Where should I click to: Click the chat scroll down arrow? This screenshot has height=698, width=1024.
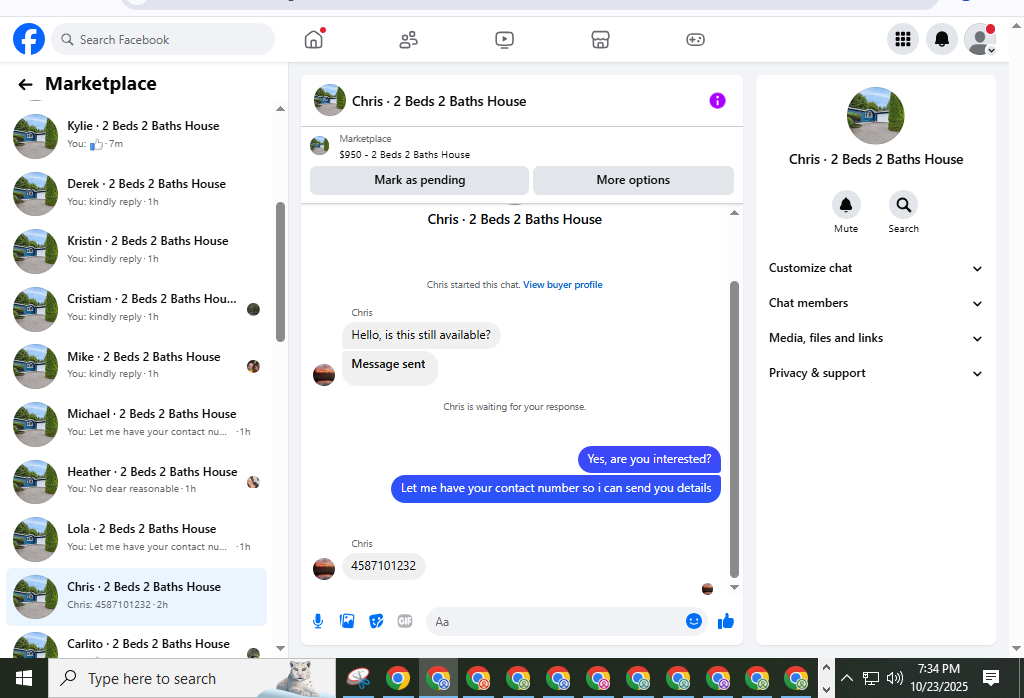pos(734,587)
